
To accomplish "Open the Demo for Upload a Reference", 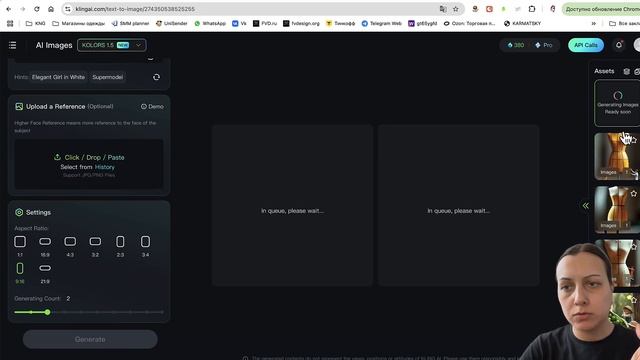I will tap(152, 107).
